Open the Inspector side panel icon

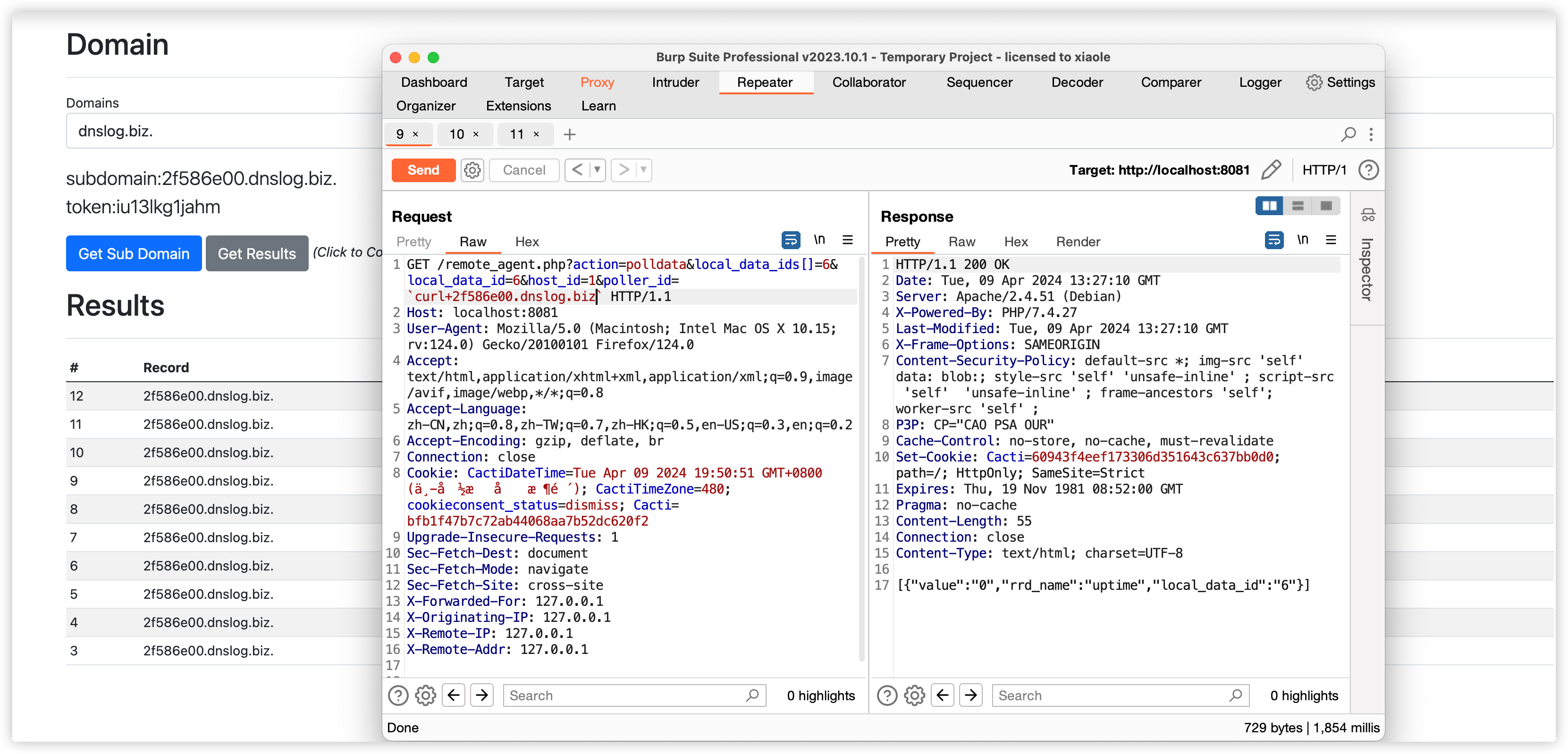[x=1368, y=214]
